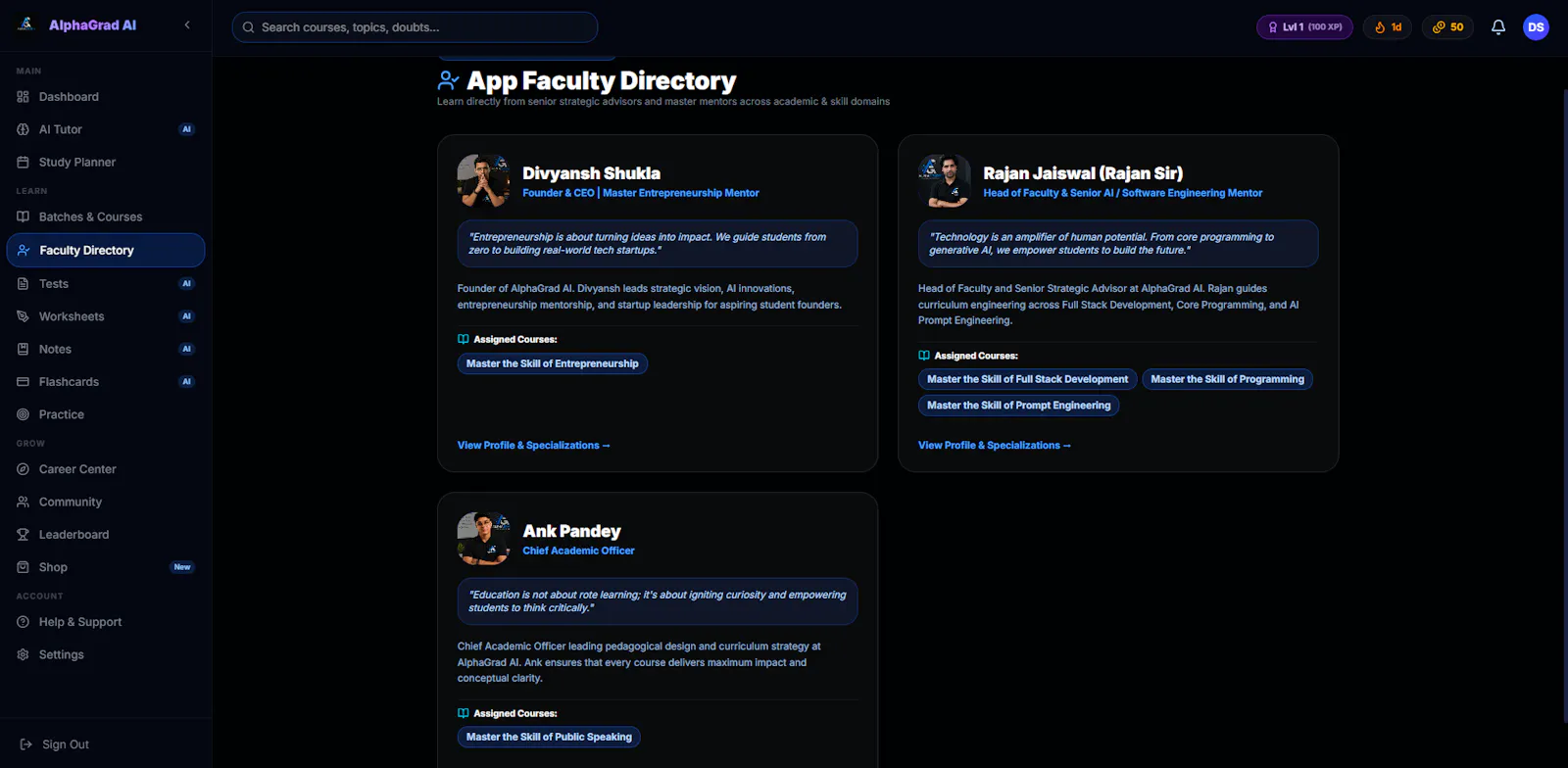Open Notes section
The width and height of the screenshot is (1568, 768).
[x=106, y=349]
